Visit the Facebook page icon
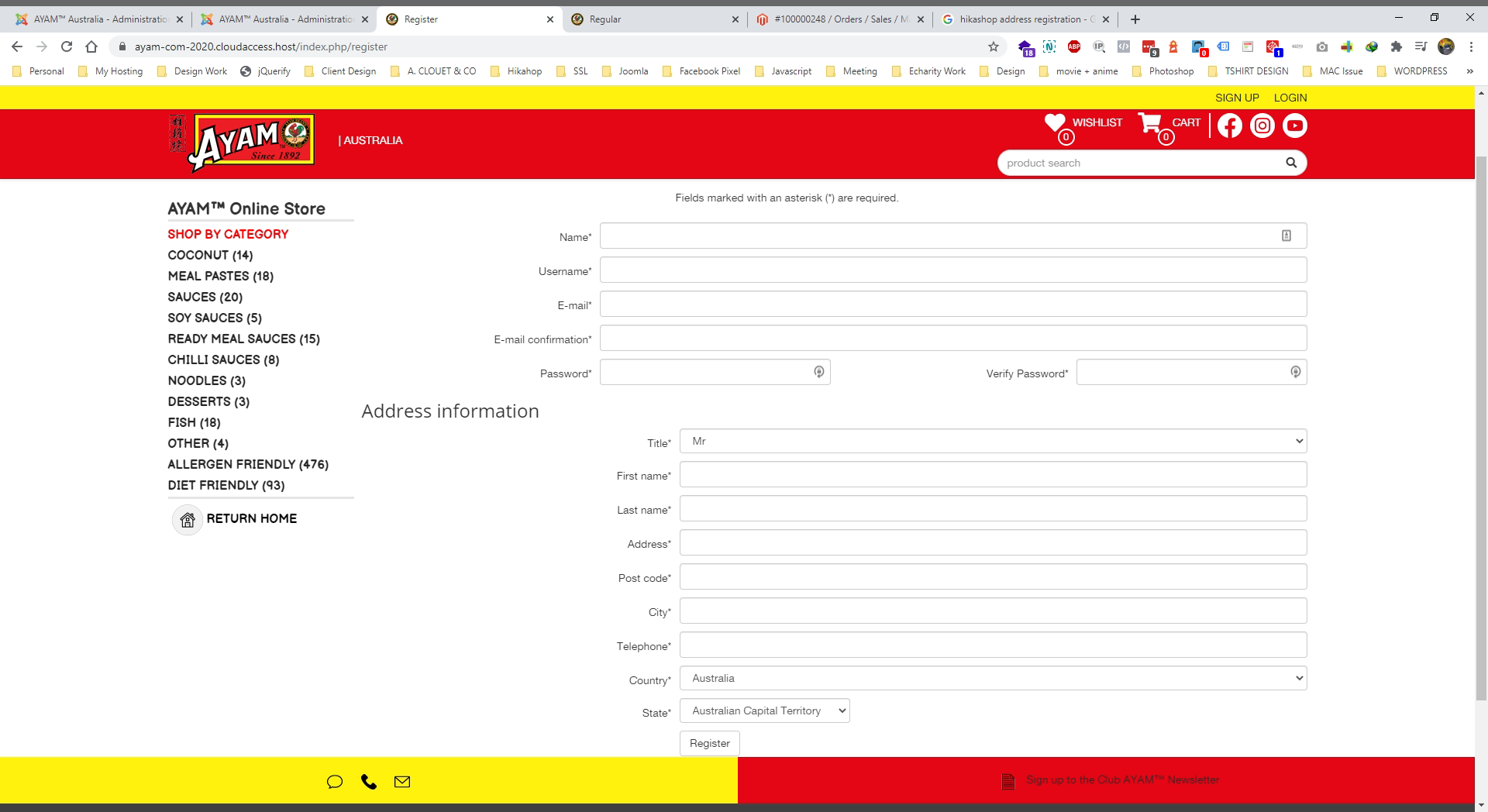Screen dimensions: 1488x812 1230,126
